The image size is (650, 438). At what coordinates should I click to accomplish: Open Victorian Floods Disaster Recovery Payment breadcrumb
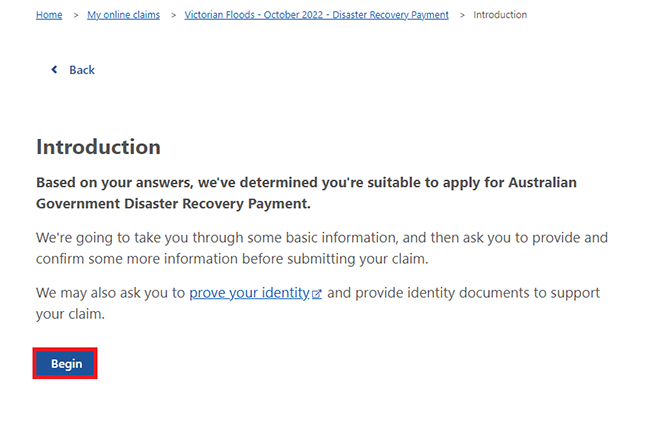coord(316,15)
